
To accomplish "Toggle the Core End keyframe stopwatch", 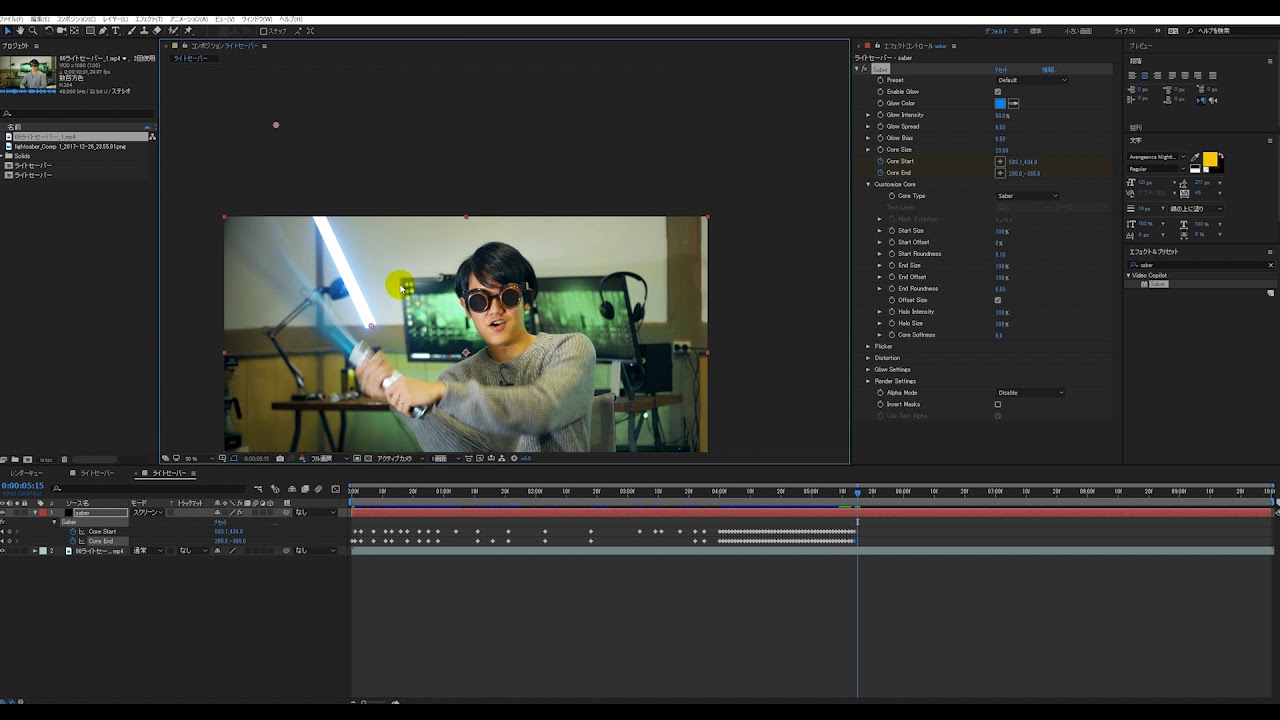I will click(72, 541).
